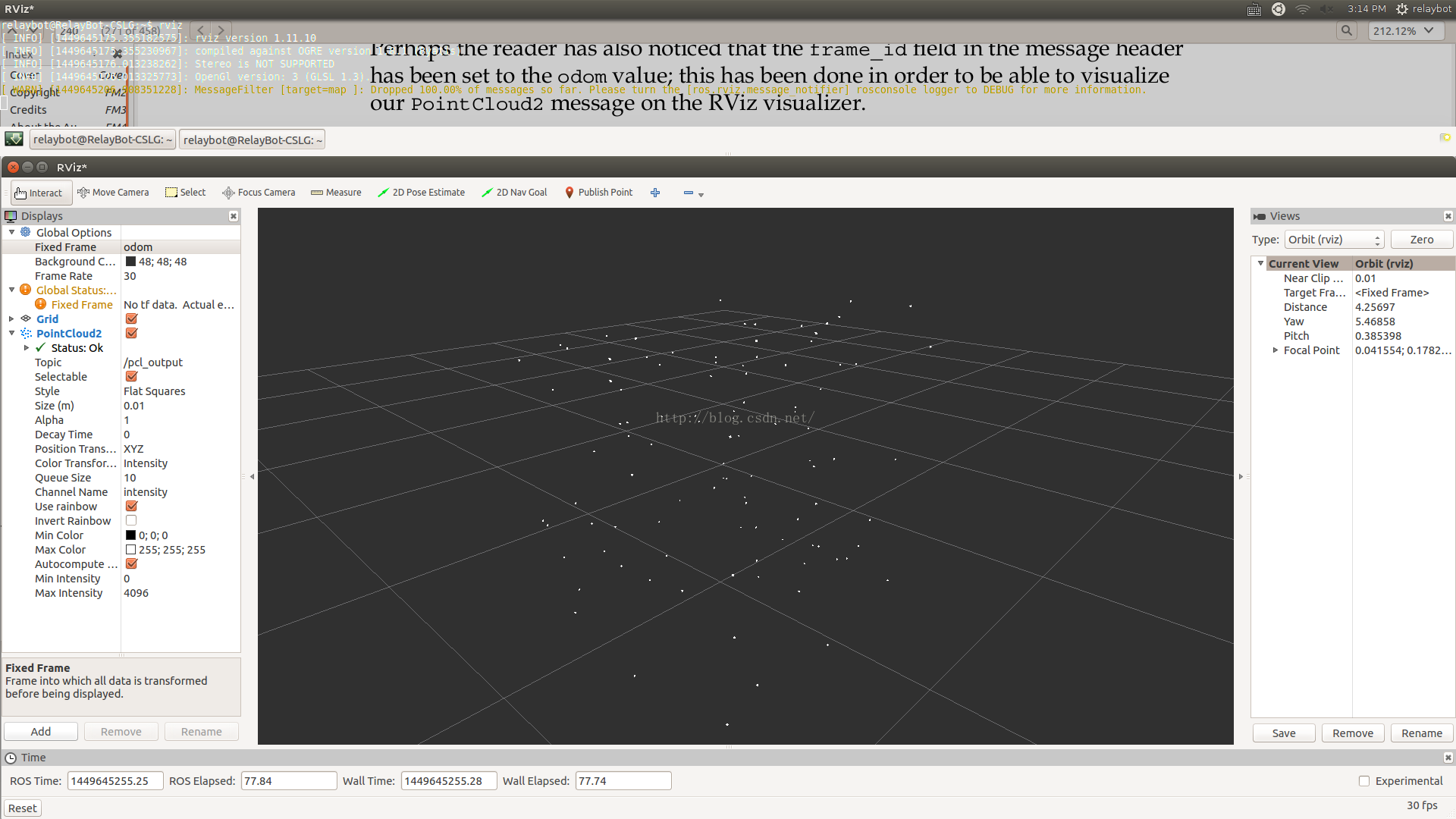Close the Time panel
Screen dimensions: 1456x819
(1448, 758)
